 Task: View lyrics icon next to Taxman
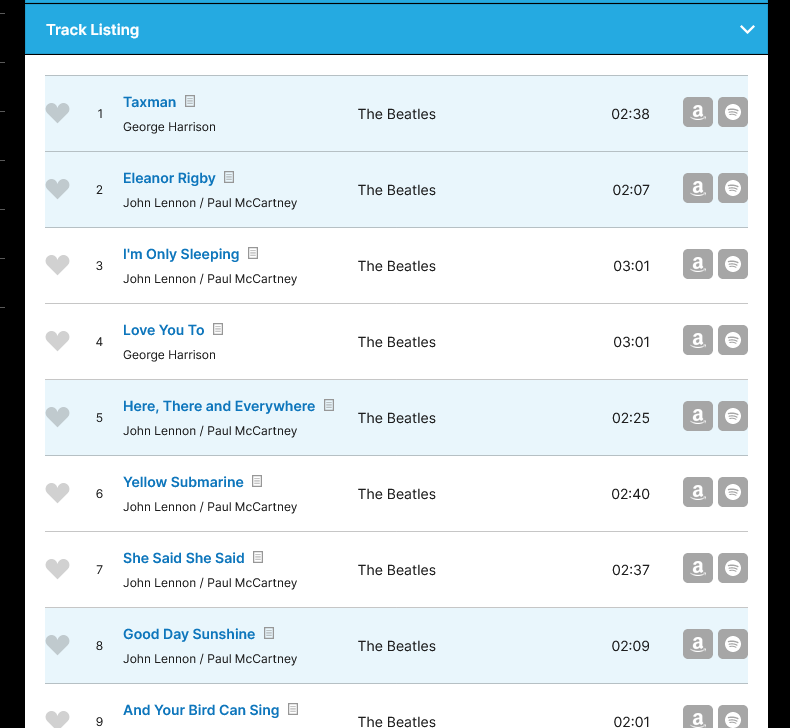coord(190,102)
